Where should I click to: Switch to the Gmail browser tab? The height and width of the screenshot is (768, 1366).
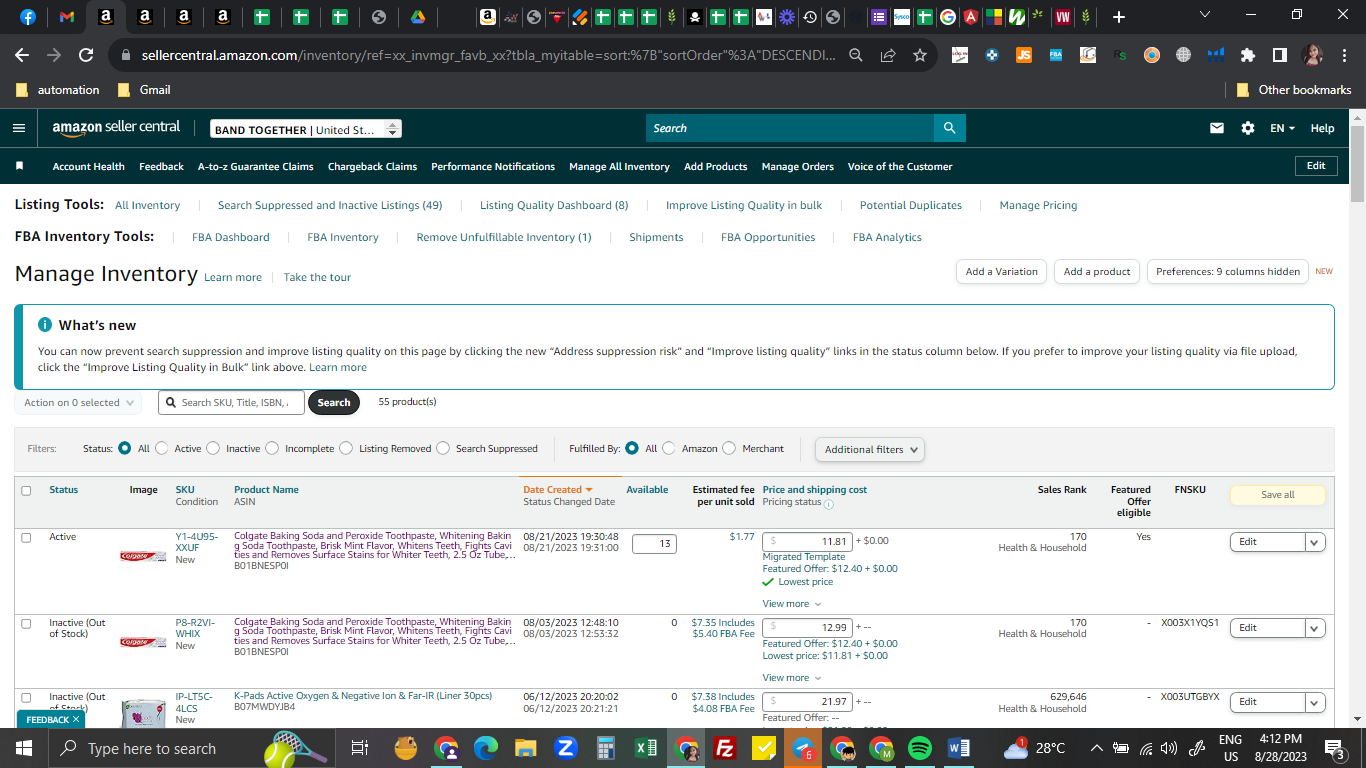point(67,17)
